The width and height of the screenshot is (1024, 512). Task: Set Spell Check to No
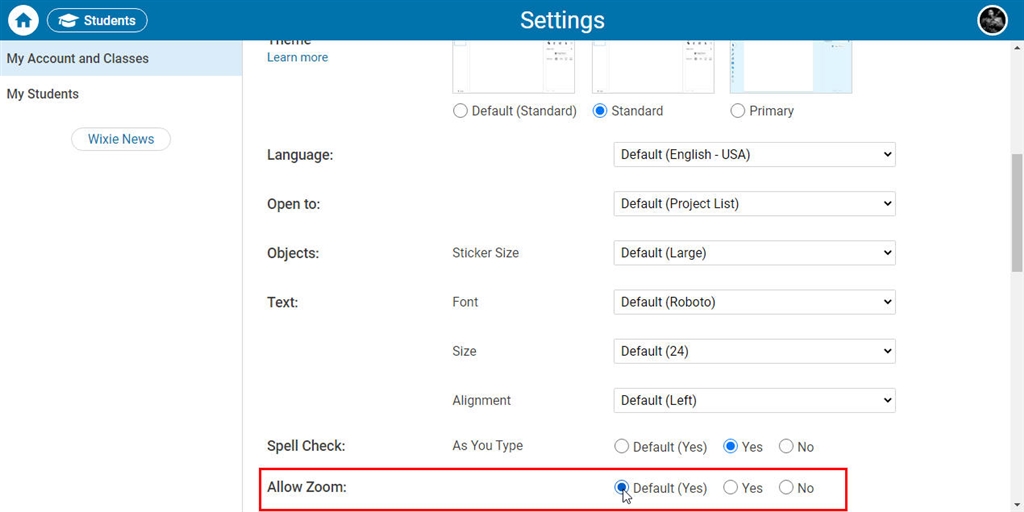pos(786,447)
